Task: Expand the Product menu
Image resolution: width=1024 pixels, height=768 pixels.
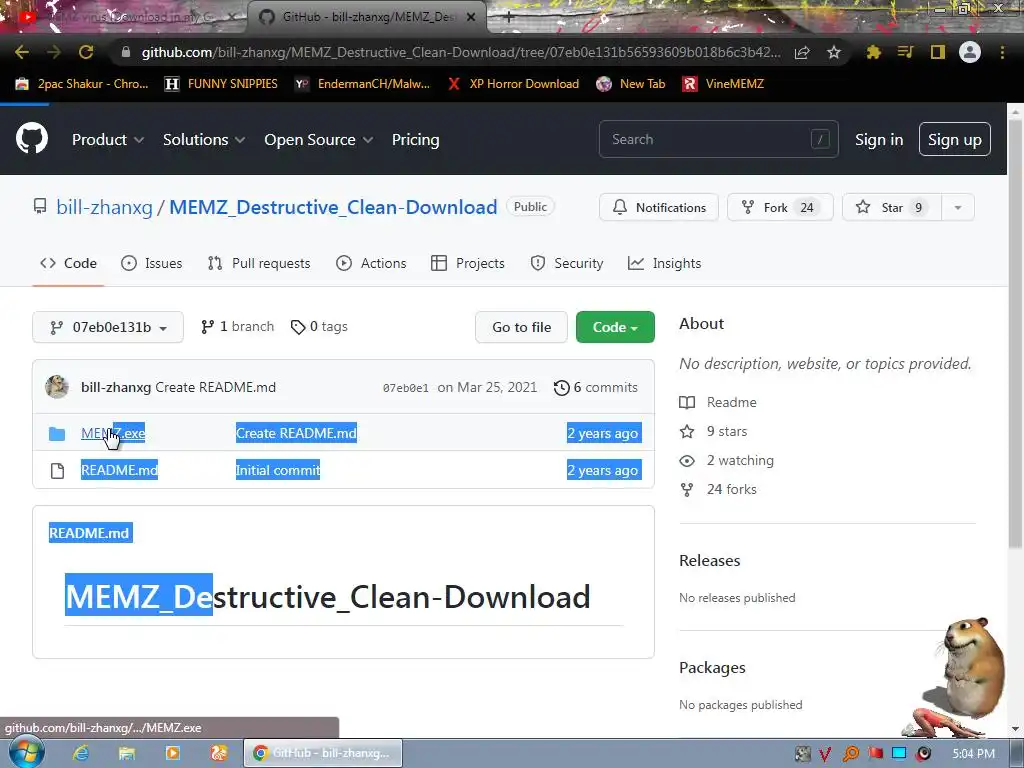Action: tap(108, 140)
